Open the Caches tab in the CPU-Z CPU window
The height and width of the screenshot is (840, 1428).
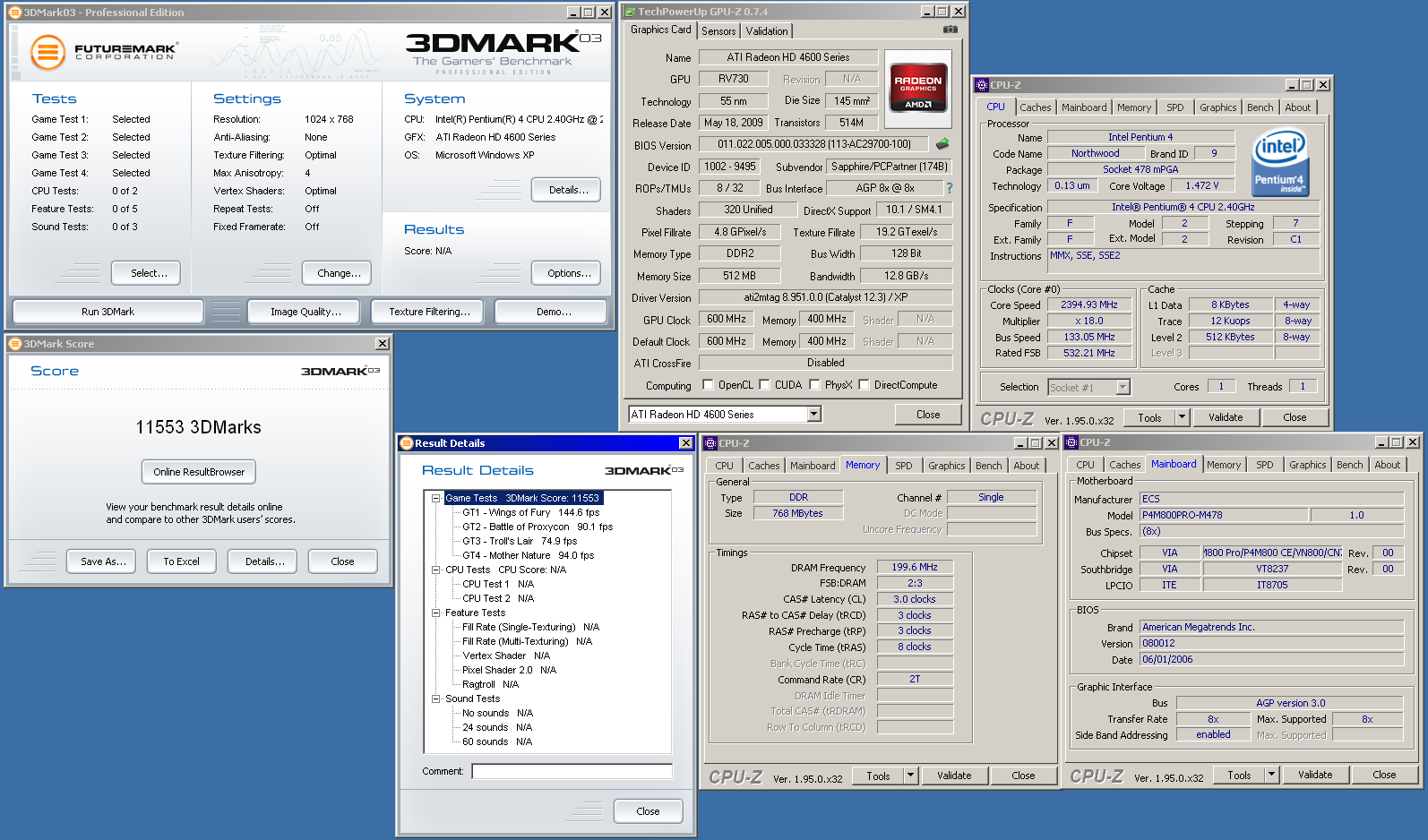1036,107
